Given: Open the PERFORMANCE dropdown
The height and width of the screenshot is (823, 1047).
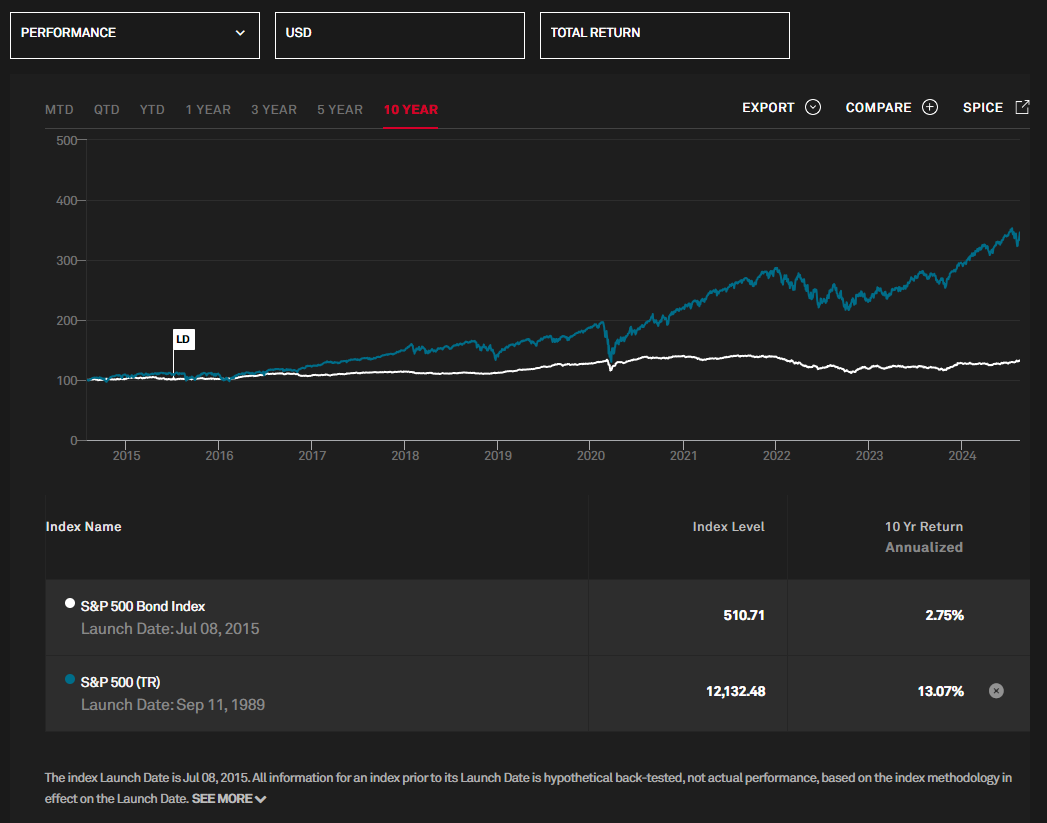Looking at the screenshot, I should tap(135, 34).
